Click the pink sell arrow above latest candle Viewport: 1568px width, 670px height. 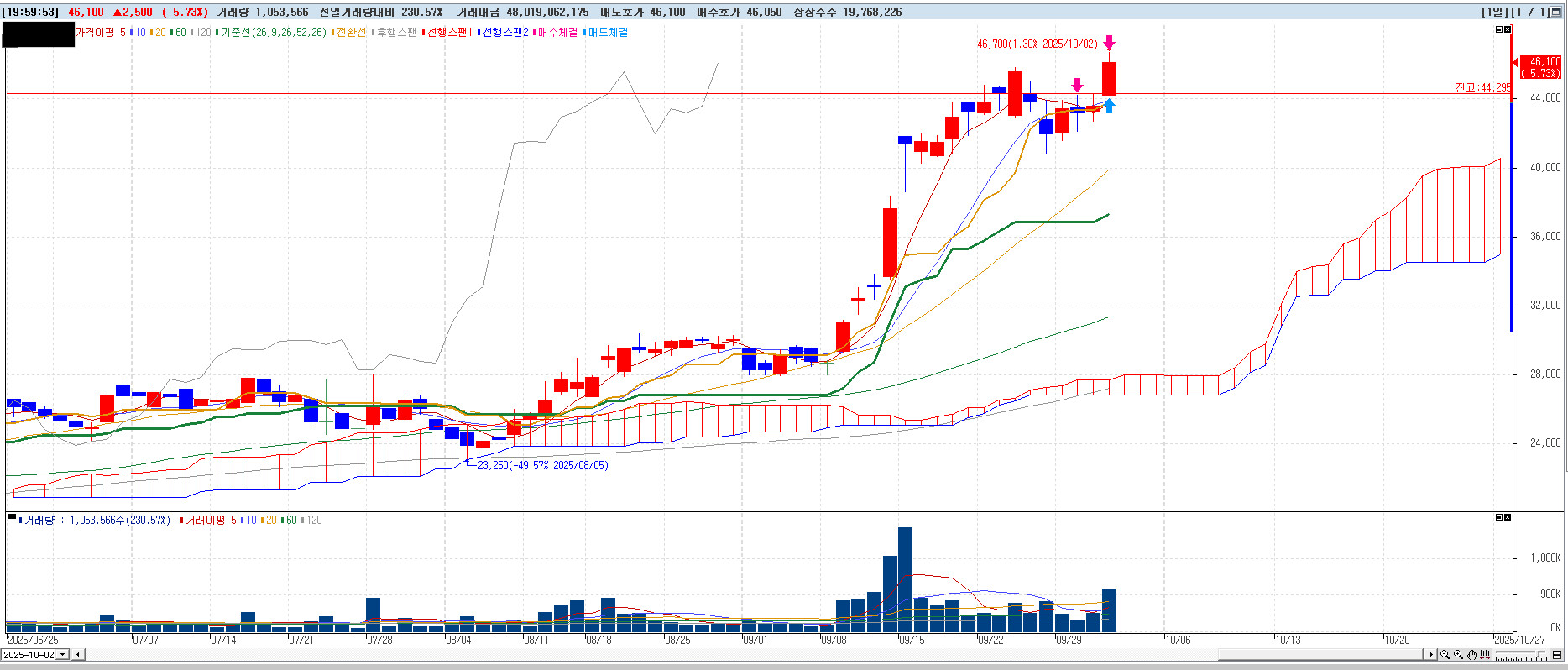[x=1109, y=43]
